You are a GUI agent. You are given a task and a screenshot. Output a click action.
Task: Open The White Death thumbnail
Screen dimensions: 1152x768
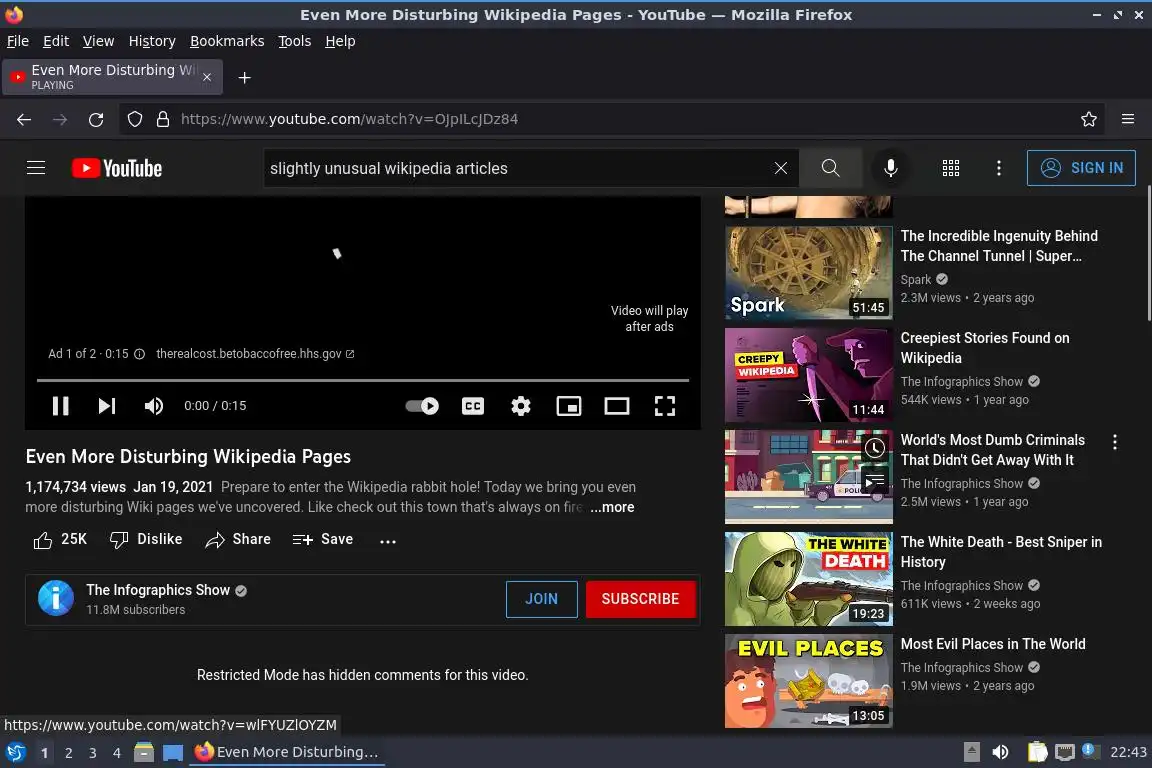click(x=808, y=578)
